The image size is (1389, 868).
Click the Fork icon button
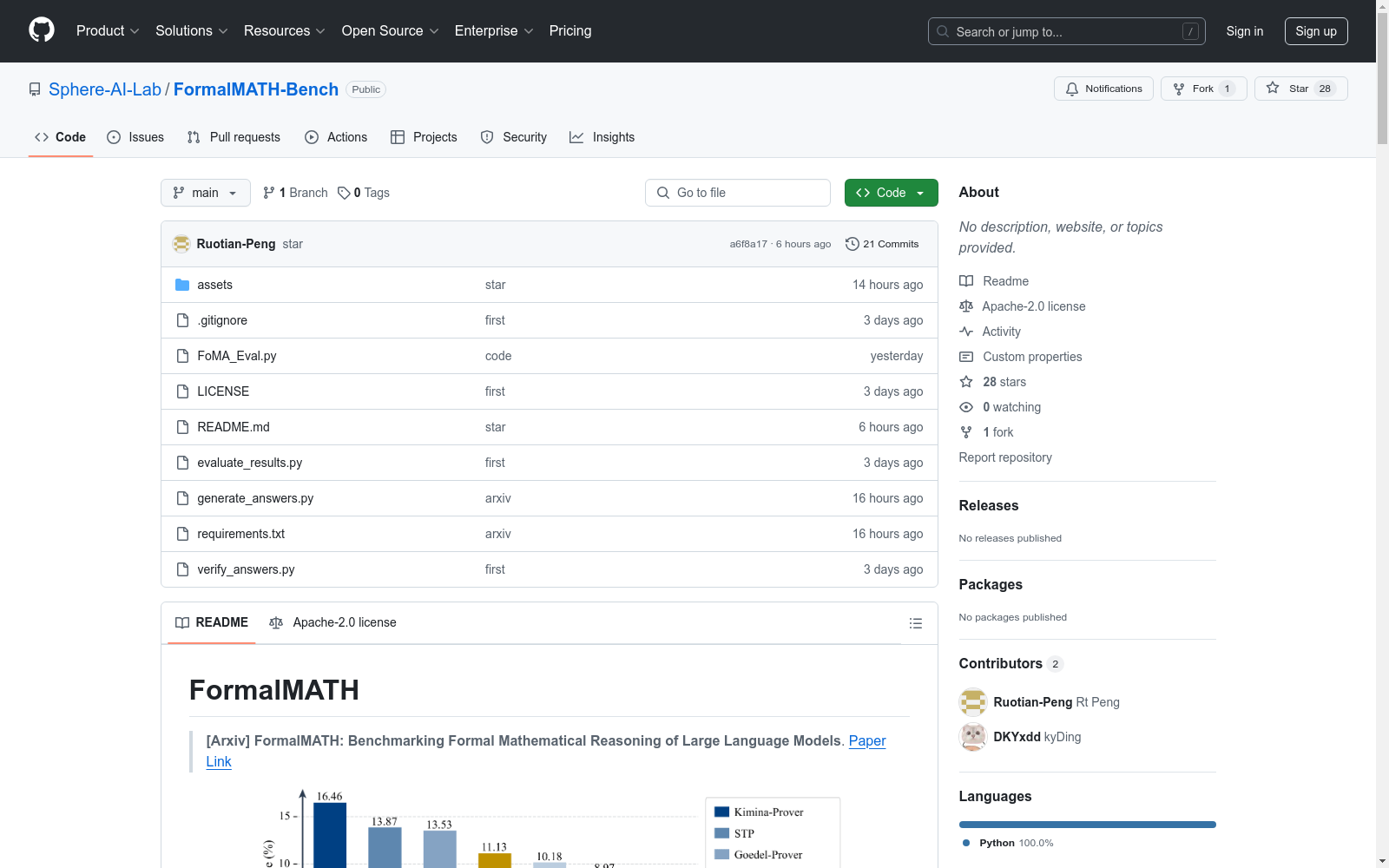(x=1179, y=89)
